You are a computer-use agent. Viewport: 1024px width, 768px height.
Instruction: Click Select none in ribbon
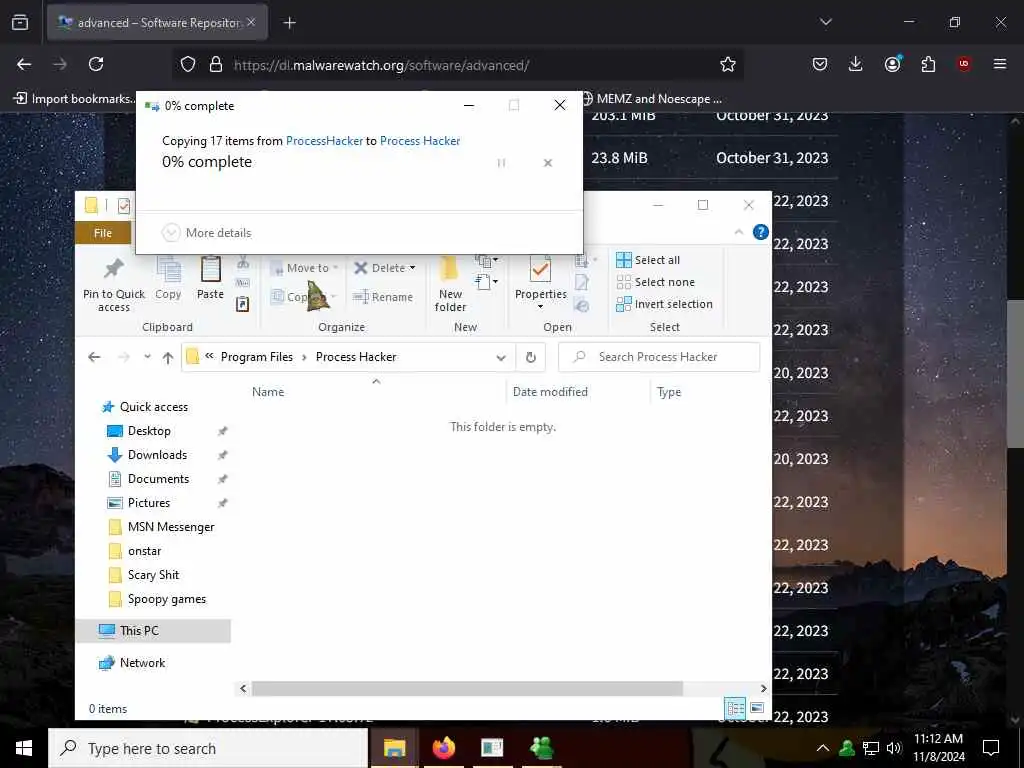656,282
